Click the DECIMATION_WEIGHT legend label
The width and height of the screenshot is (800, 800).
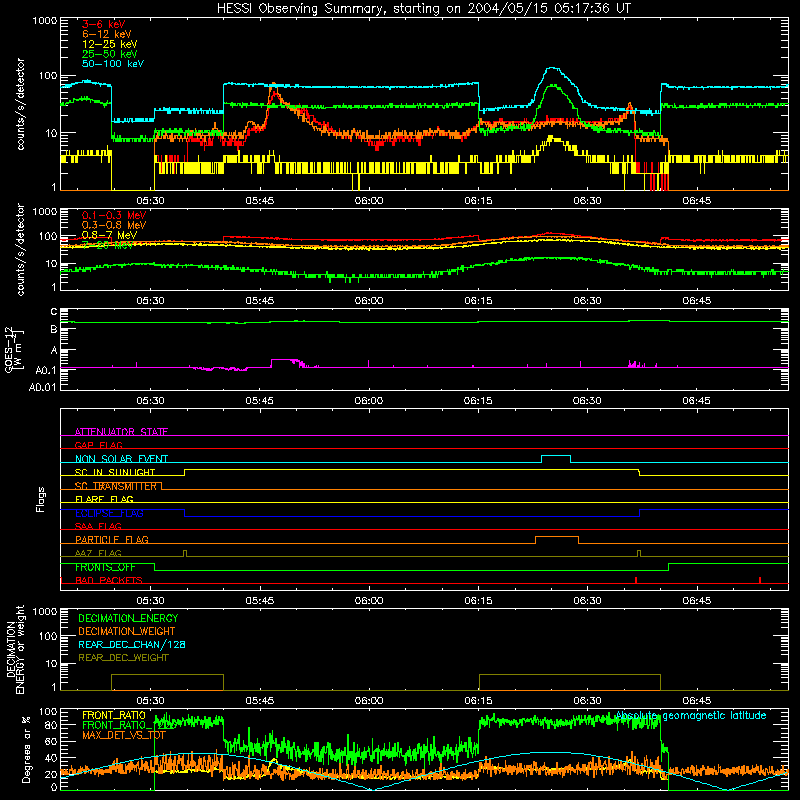tap(127, 631)
